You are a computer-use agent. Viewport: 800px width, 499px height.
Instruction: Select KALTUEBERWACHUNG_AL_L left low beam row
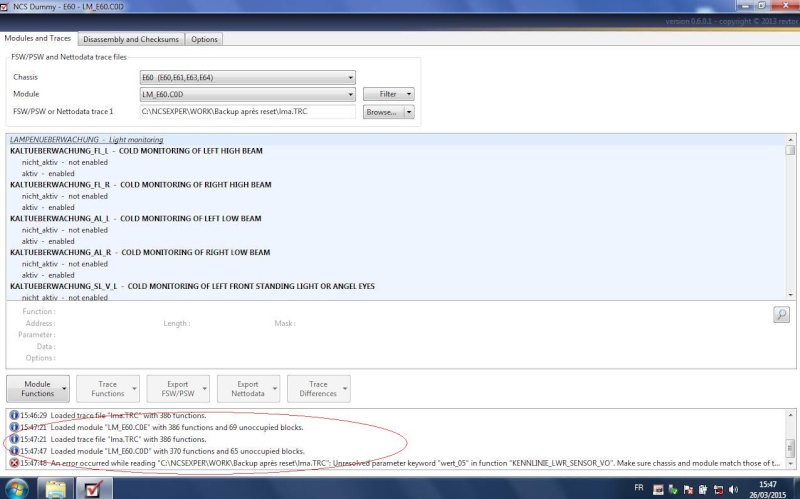pyautogui.click(x=136, y=218)
